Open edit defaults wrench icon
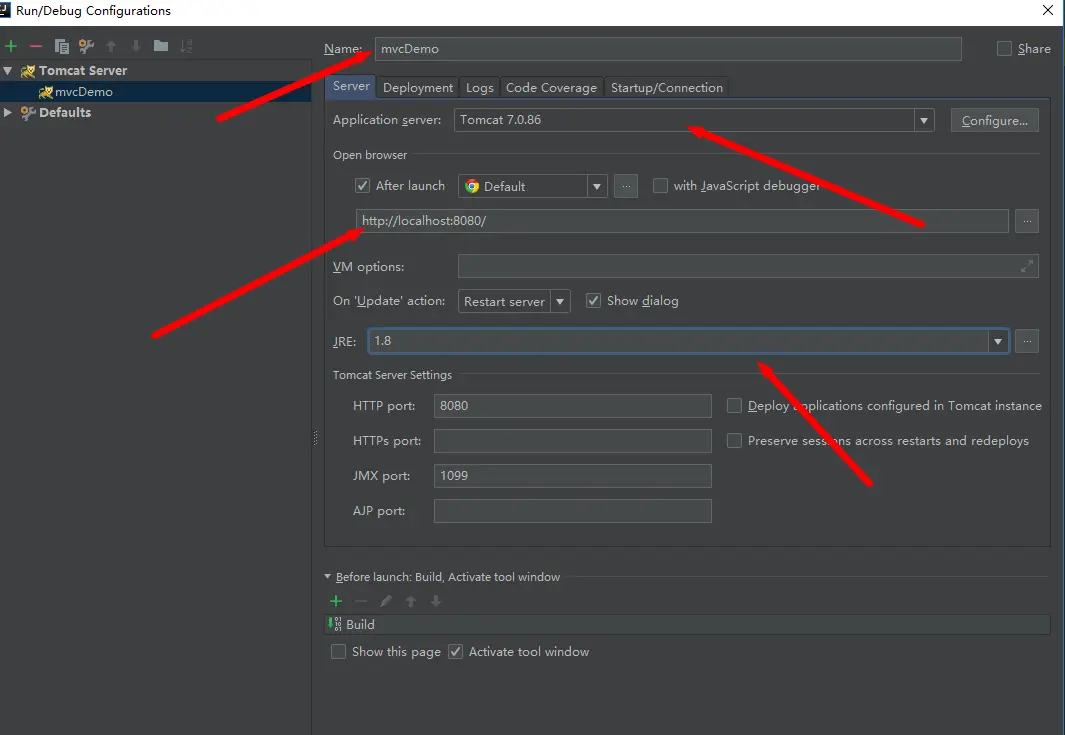 click(86, 46)
